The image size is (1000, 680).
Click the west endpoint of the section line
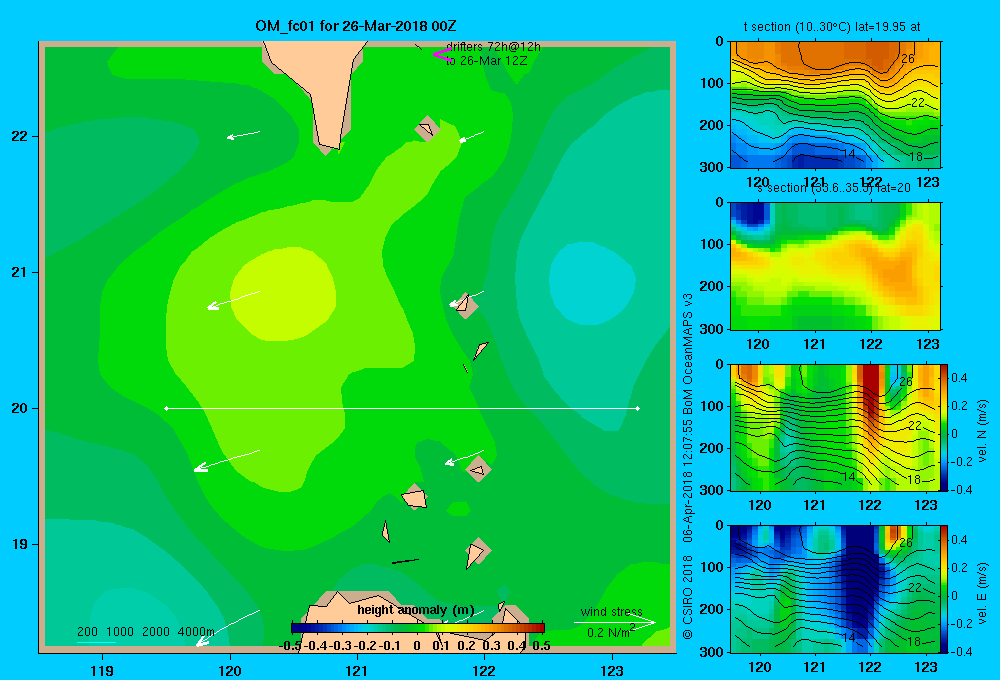pos(166,408)
